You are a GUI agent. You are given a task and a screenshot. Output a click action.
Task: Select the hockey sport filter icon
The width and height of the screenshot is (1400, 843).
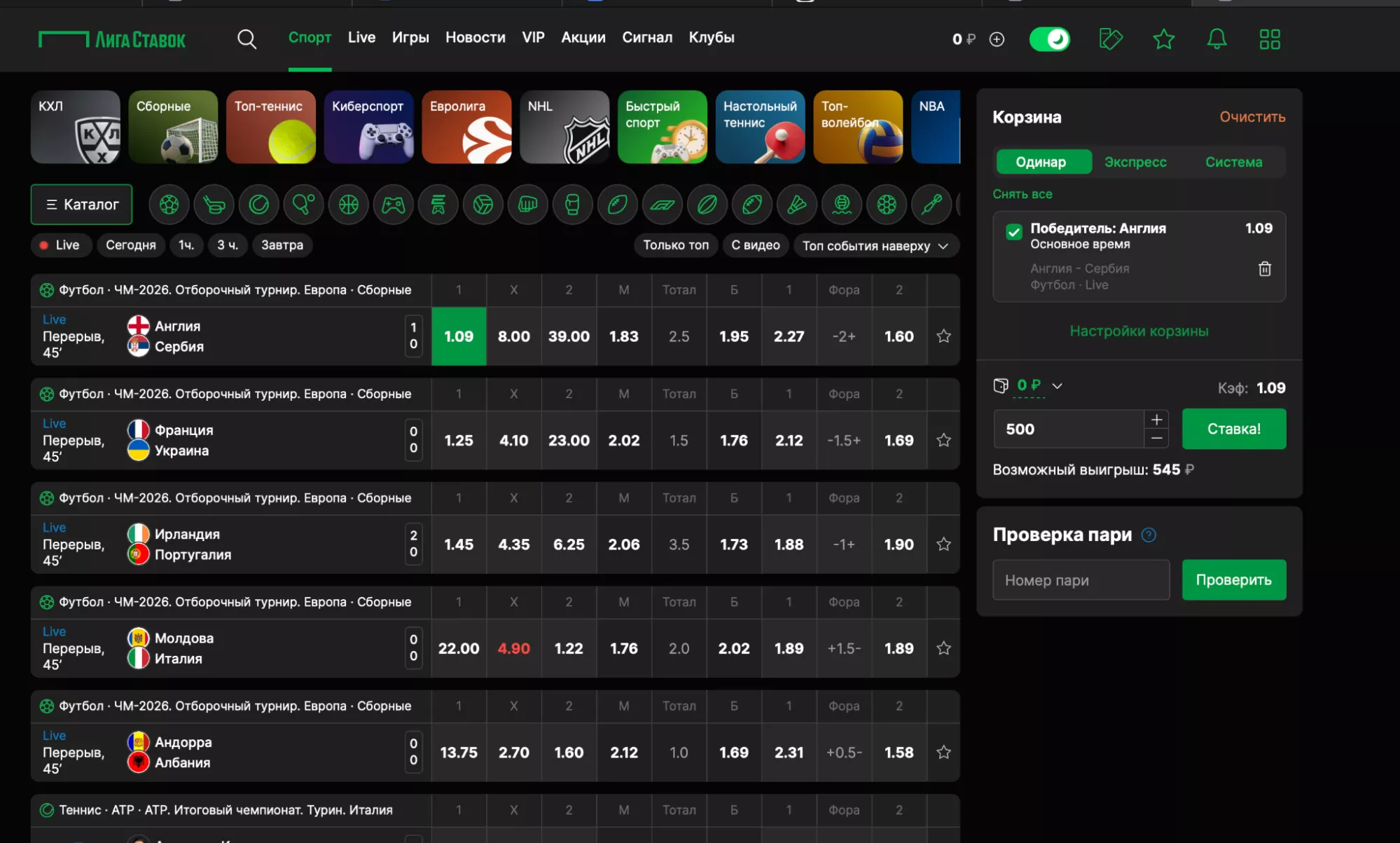coord(214,205)
